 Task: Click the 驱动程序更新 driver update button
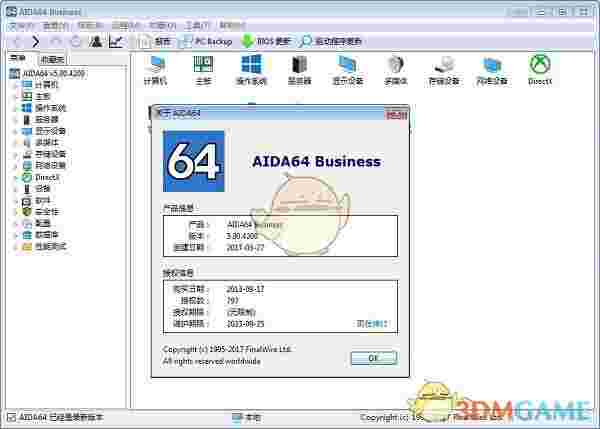coord(331,41)
